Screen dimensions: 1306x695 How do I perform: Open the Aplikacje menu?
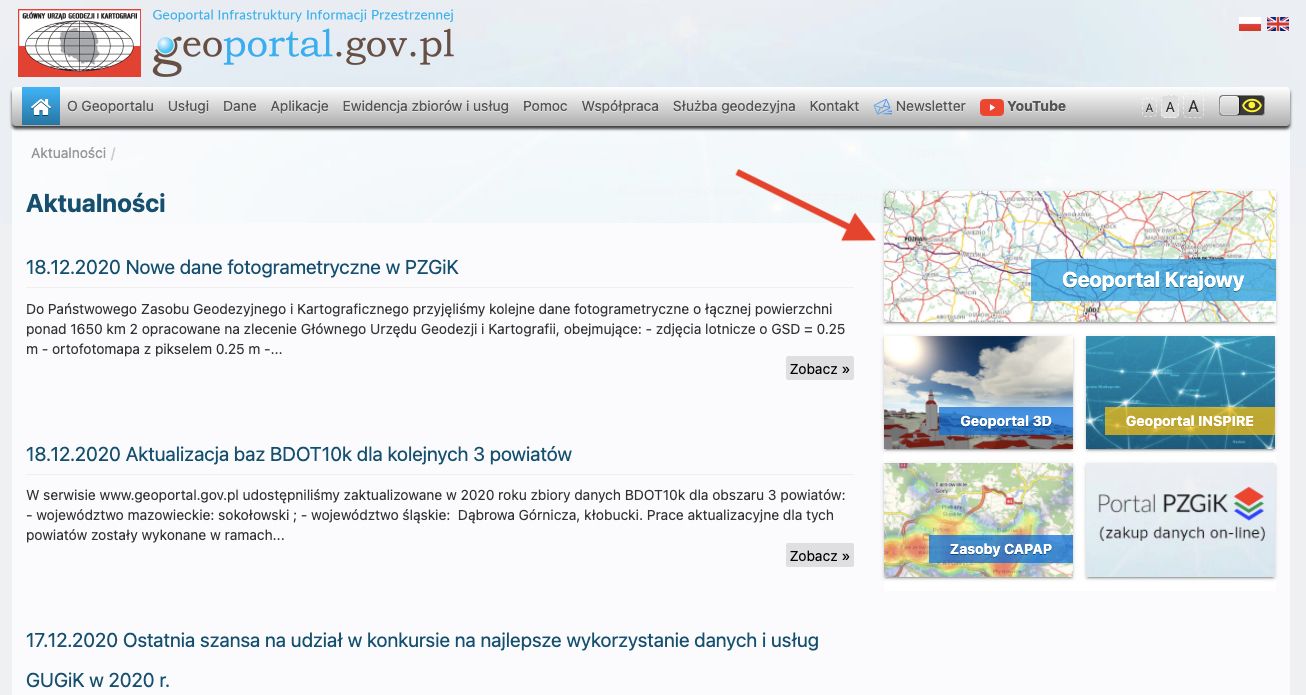coord(299,106)
